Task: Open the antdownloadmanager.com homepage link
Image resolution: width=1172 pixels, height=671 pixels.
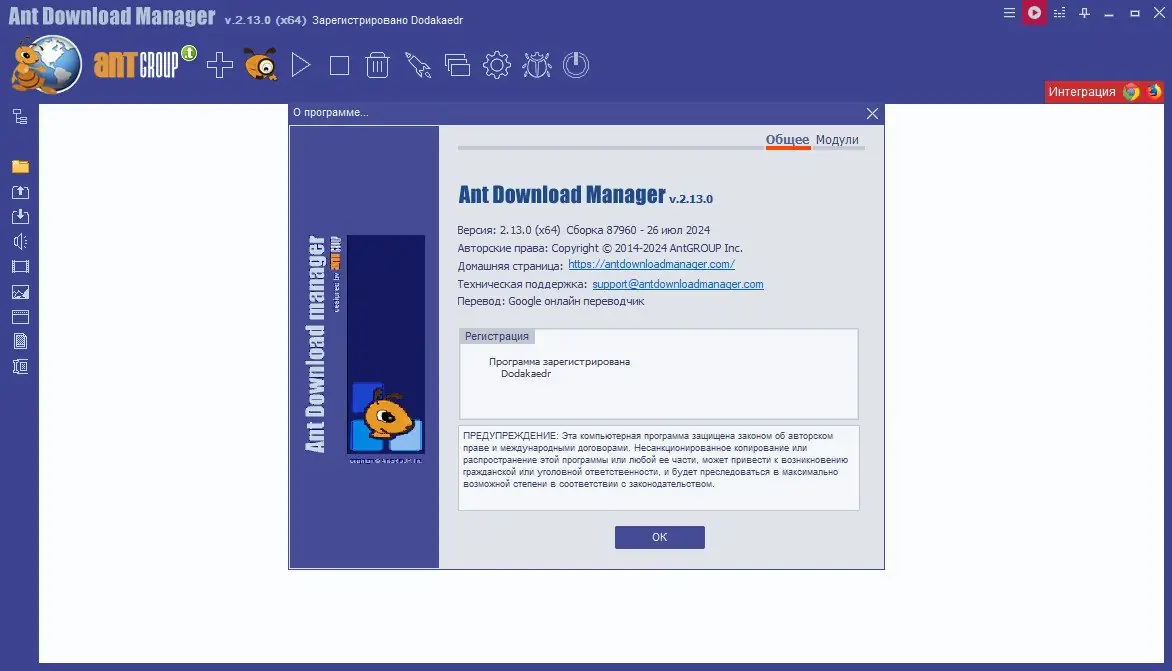Action: coord(651,265)
